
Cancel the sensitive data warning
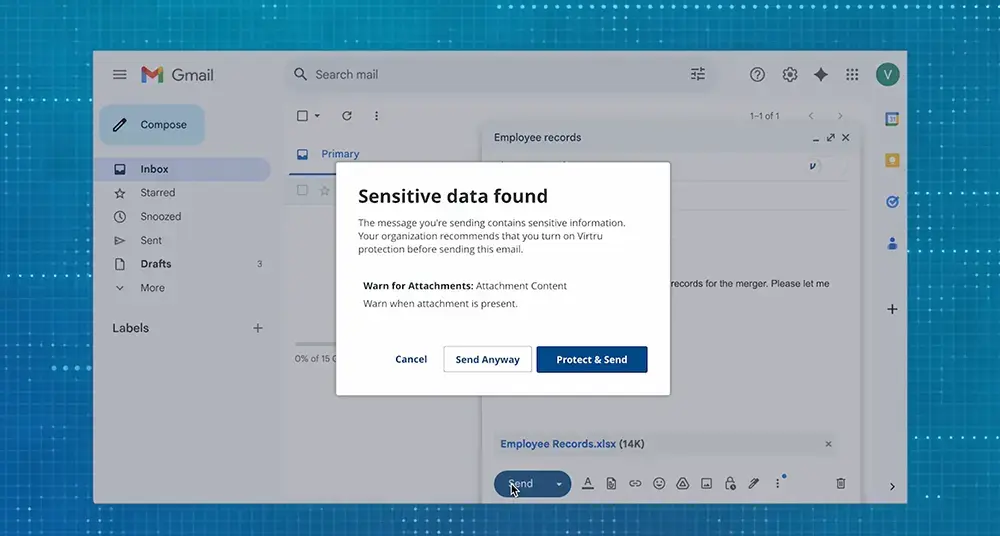pos(411,359)
